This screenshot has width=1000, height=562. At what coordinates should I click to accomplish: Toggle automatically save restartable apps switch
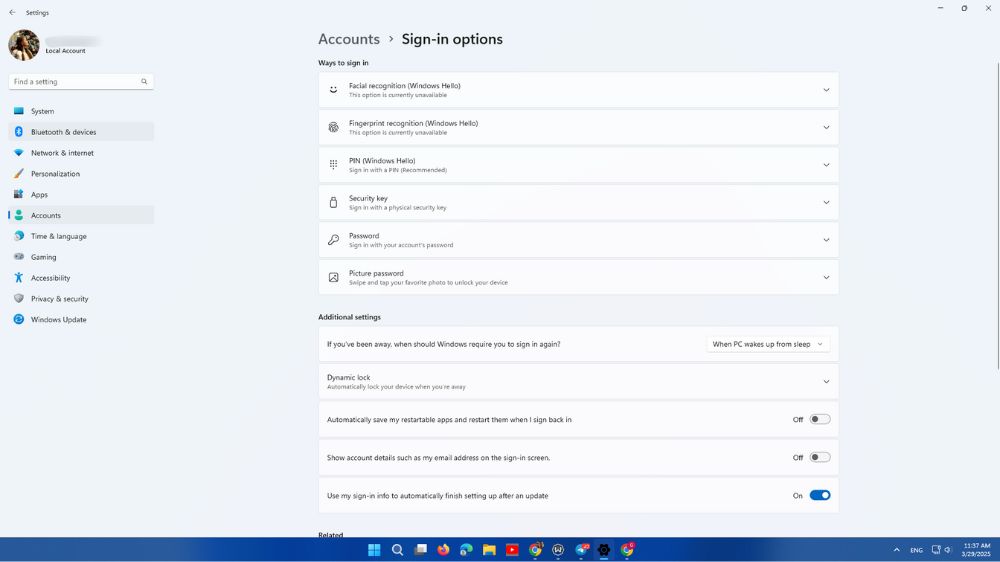pyautogui.click(x=820, y=419)
